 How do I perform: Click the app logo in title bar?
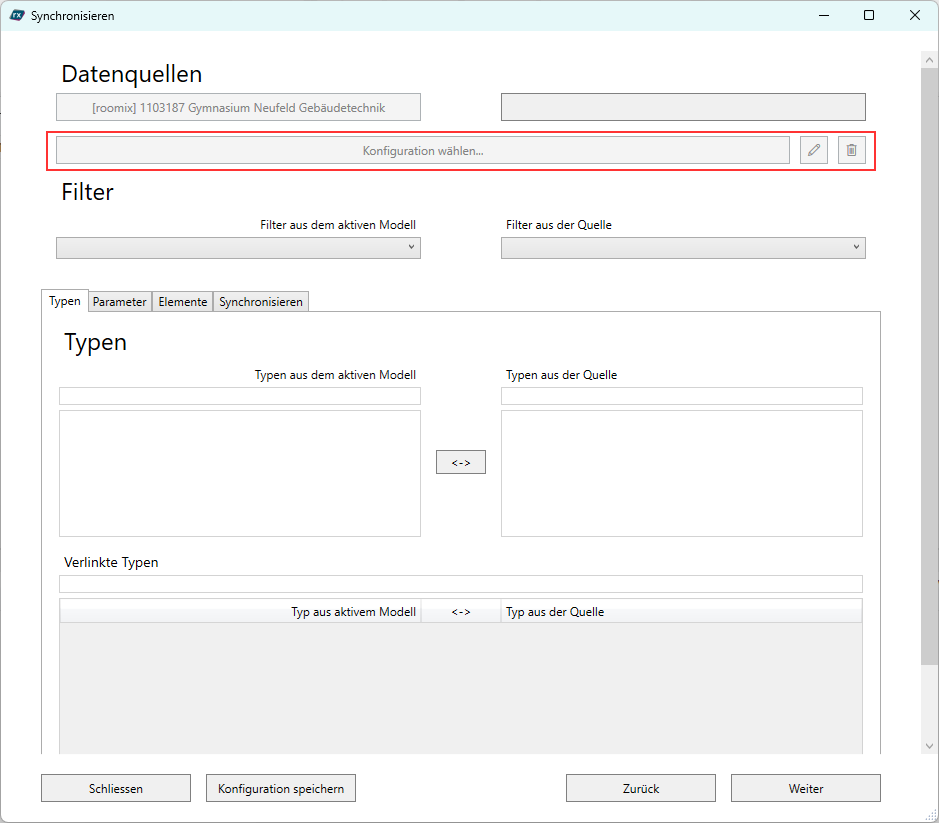16,16
